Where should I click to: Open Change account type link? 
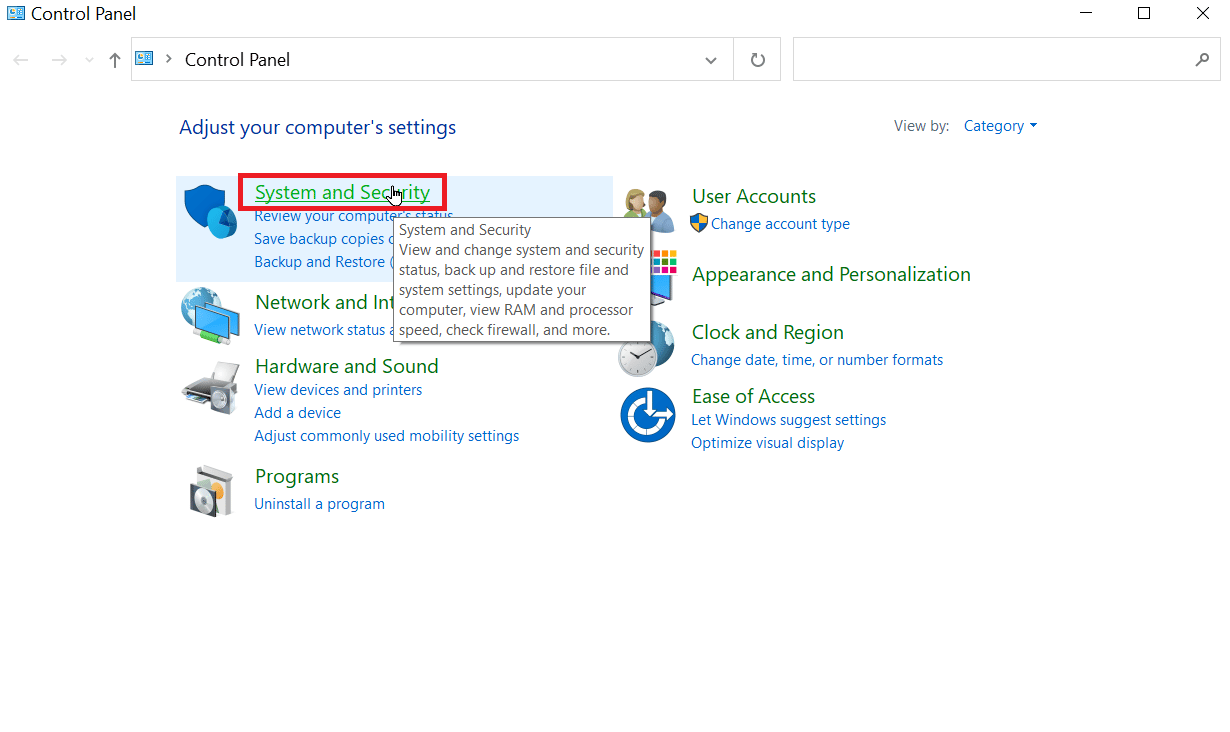pos(780,224)
